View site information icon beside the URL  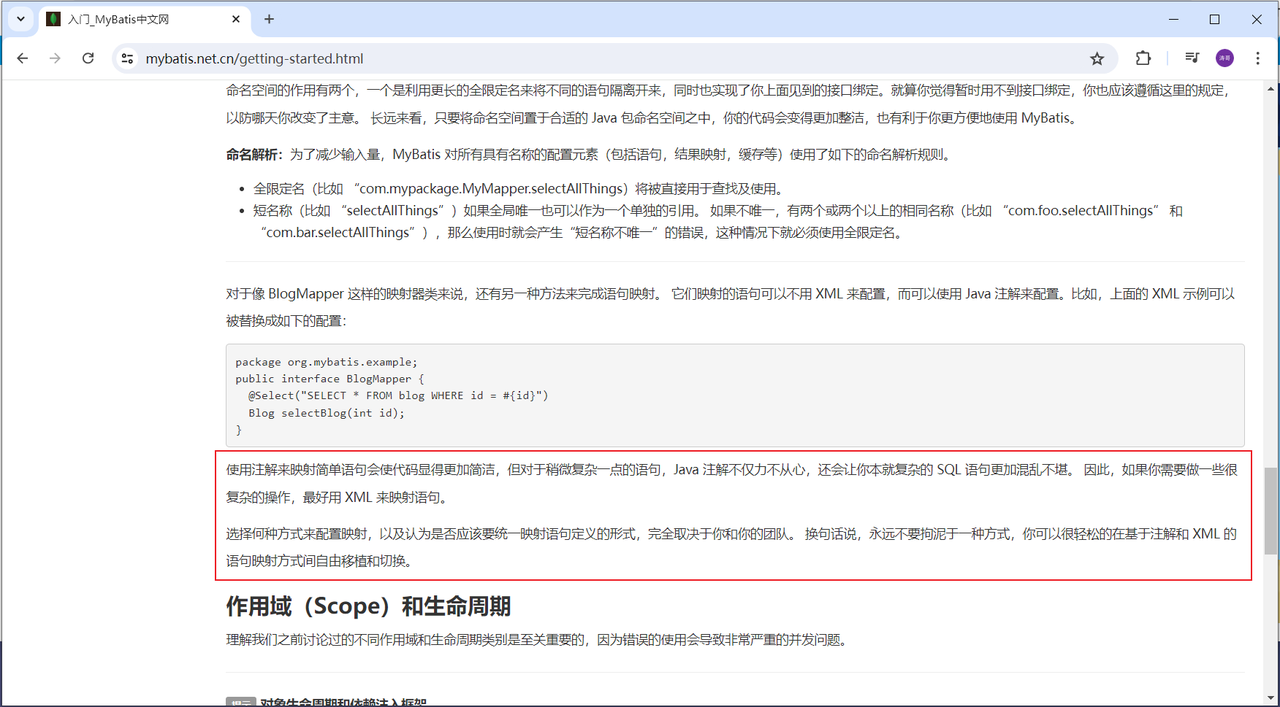click(127, 58)
